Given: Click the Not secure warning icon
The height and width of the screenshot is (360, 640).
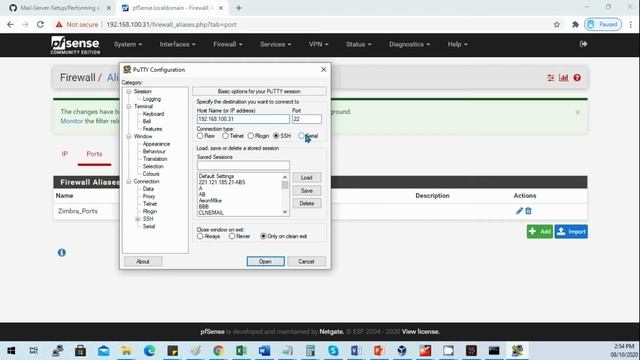Looking at the screenshot, I should (x=59, y=24).
